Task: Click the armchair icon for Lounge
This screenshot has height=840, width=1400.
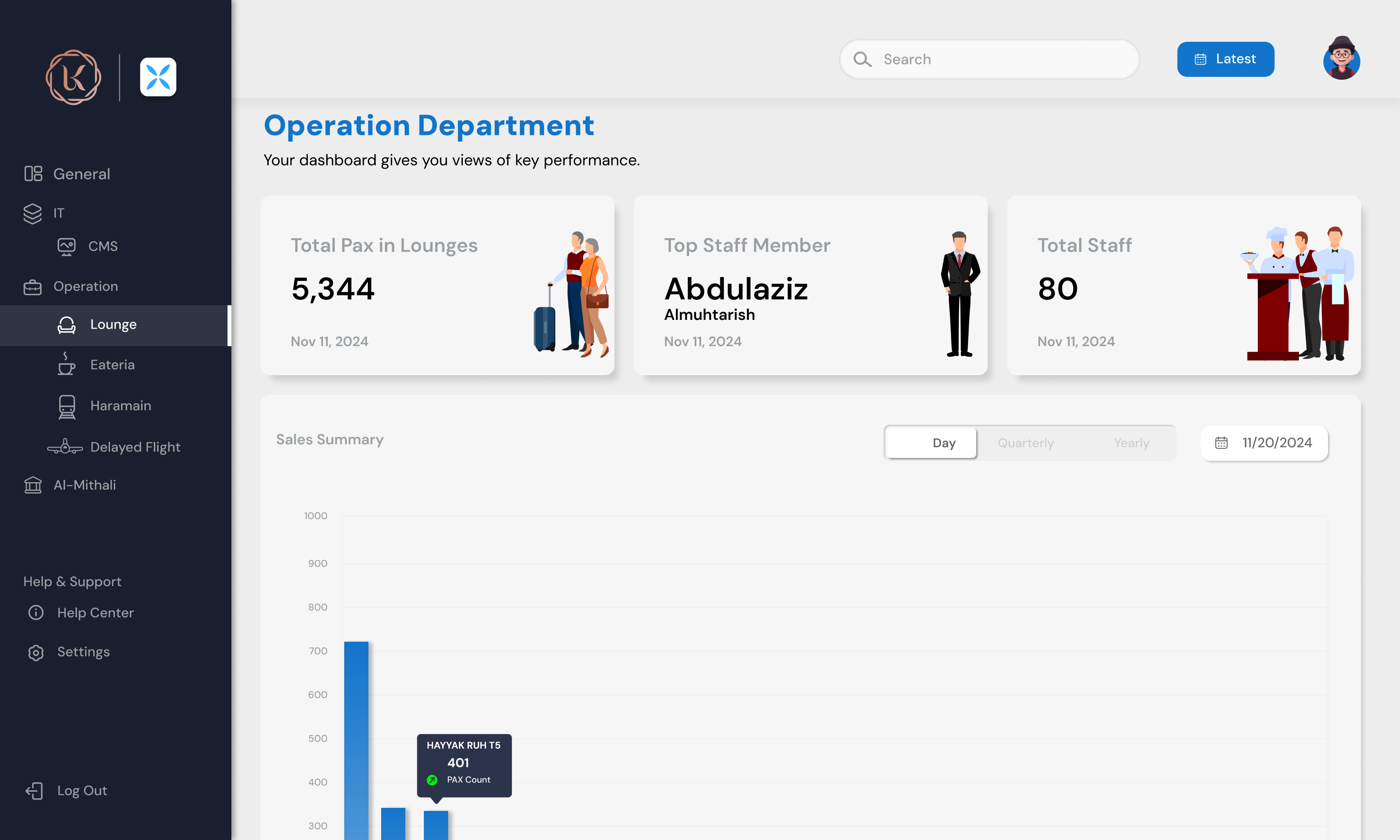Action: [x=67, y=325]
